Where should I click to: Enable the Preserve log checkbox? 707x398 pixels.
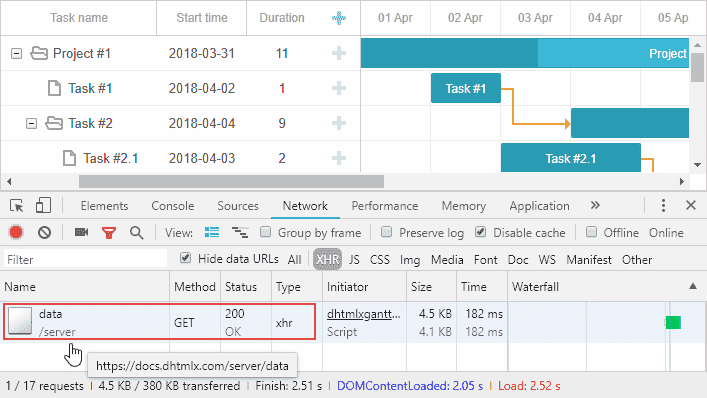pos(386,232)
